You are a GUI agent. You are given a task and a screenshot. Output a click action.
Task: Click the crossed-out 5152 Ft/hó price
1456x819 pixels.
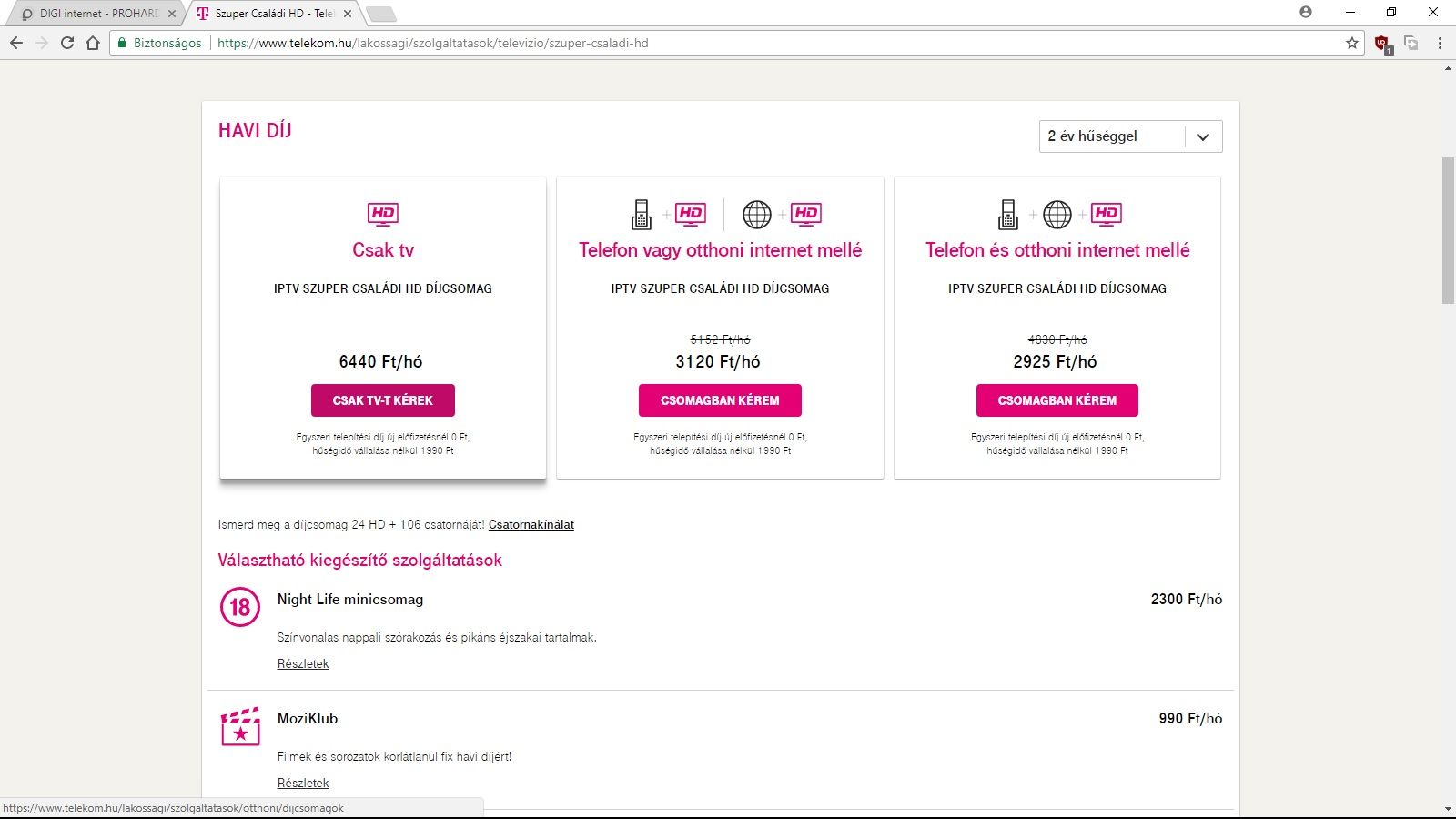point(720,339)
